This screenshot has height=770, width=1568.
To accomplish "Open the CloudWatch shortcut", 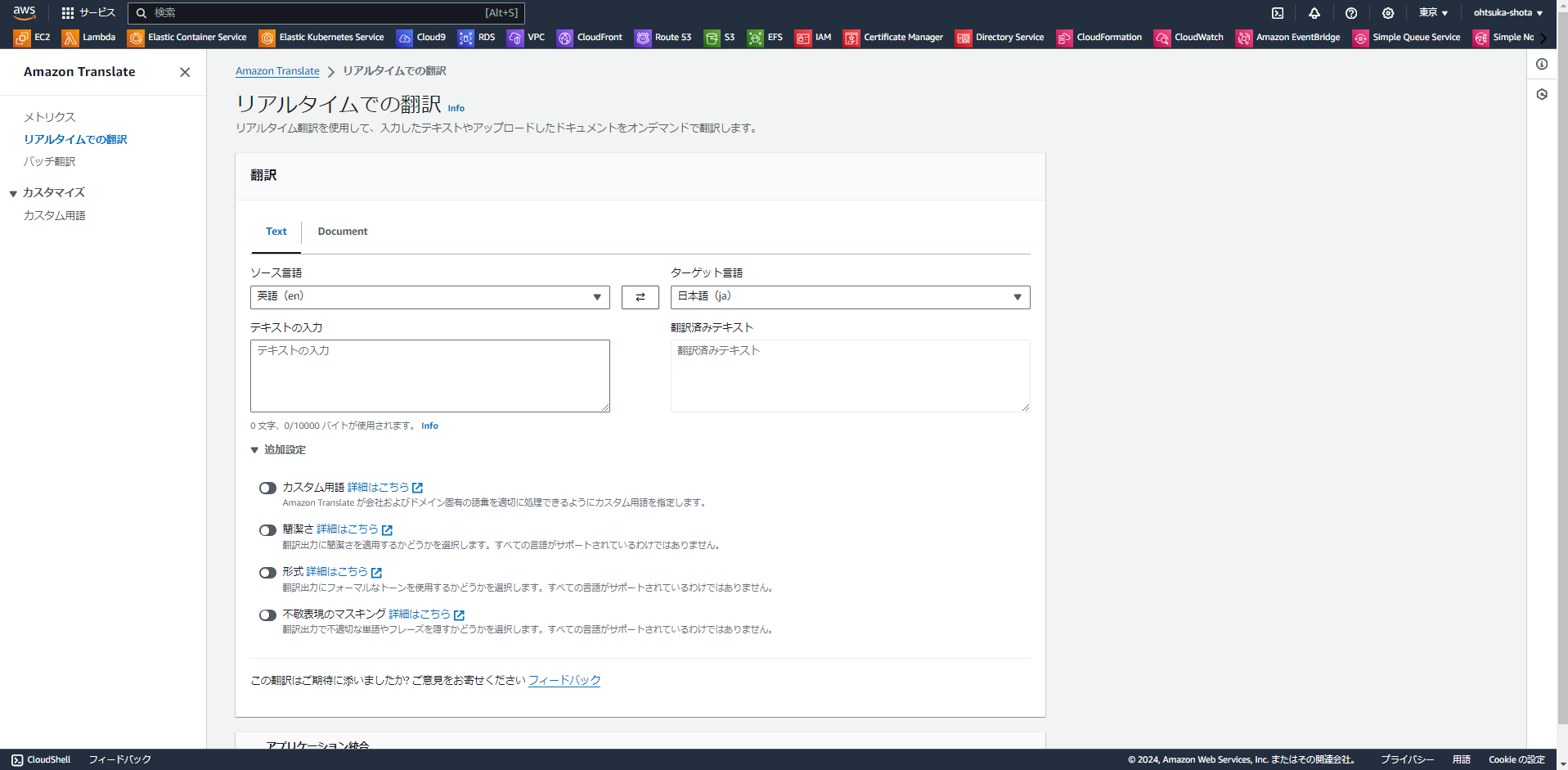I will pyautogui.click(x=1189, y=38).
